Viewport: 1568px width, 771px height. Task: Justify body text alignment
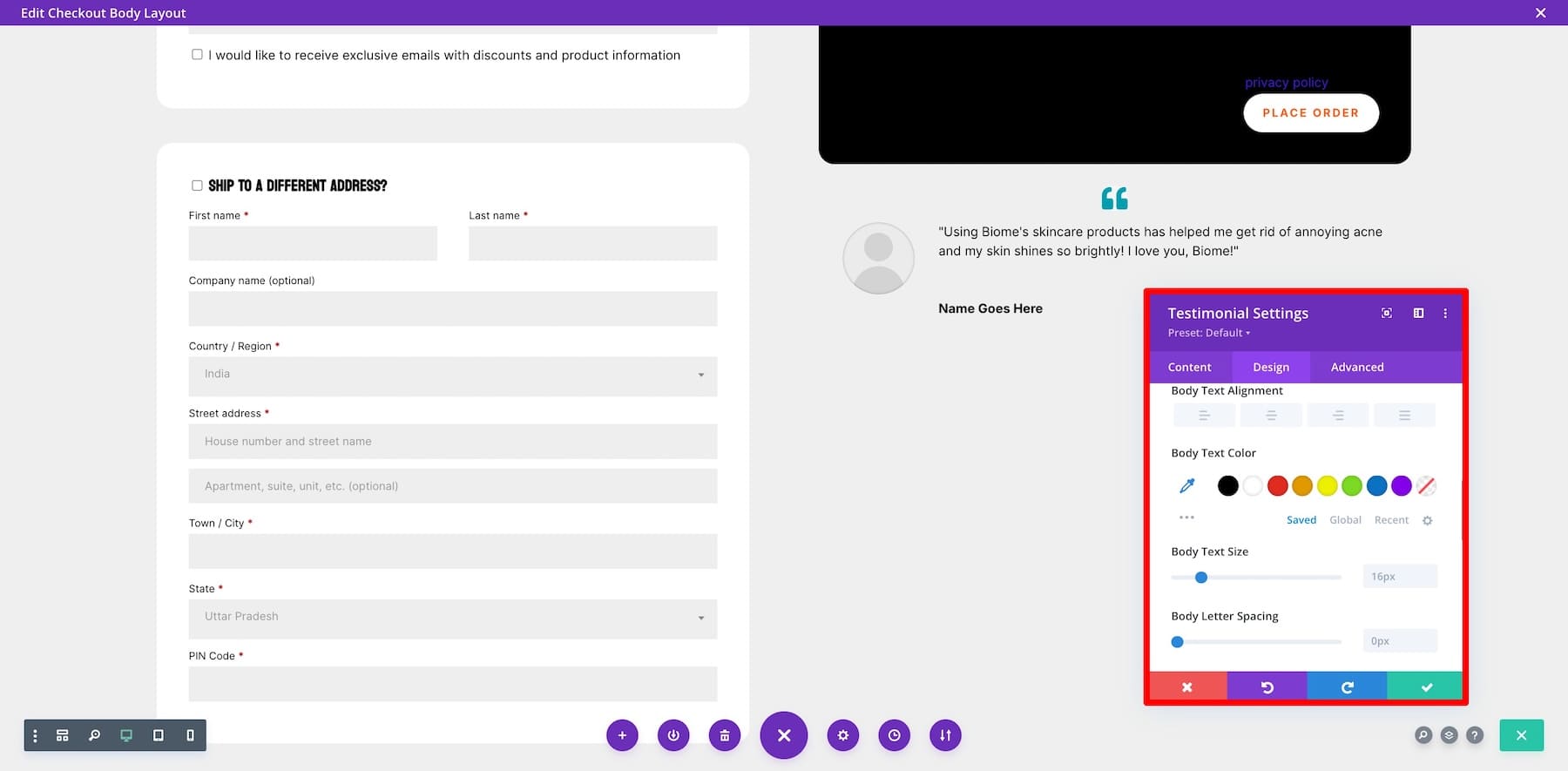tap(1404, 416)
